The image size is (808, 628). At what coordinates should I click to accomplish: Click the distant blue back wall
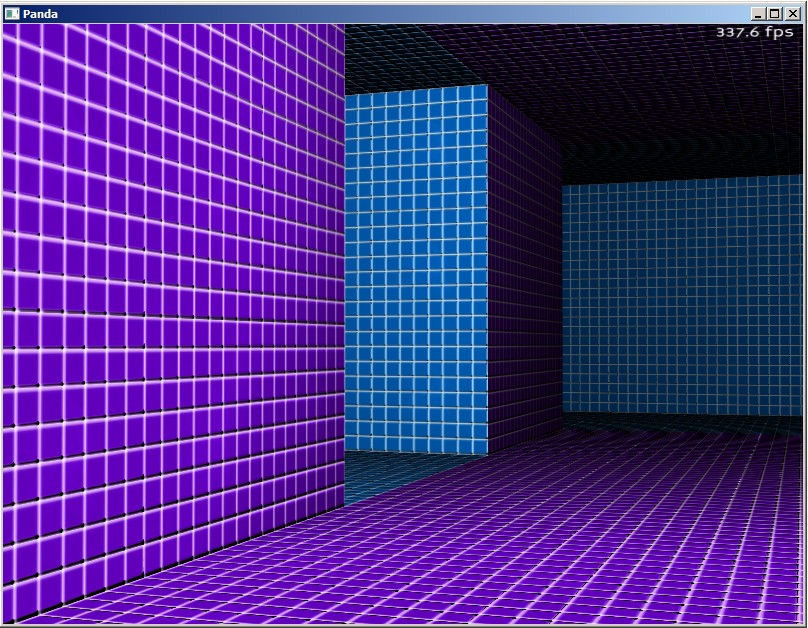point(680,300)
